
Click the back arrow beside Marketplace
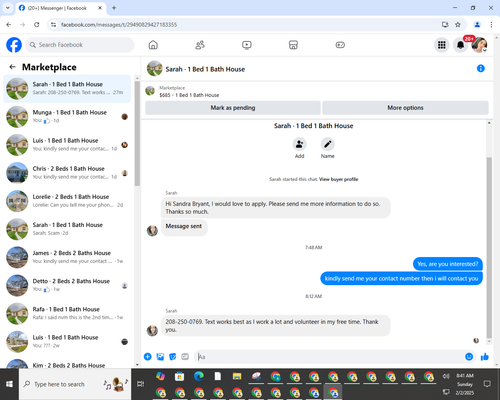pos(12,67)
